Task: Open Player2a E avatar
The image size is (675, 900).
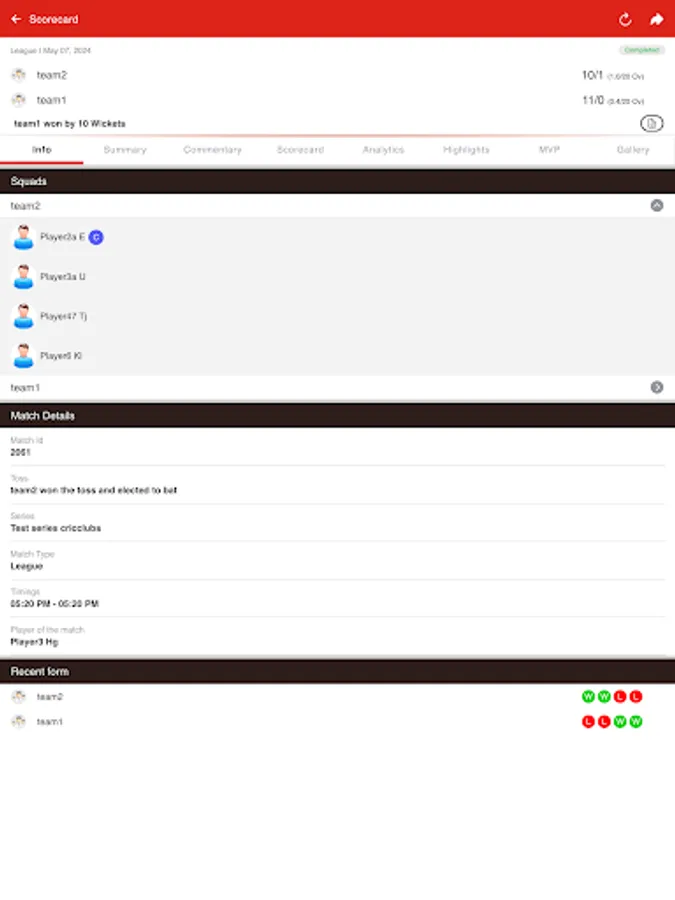Action: pyautogui.click(x=24, y=237)
